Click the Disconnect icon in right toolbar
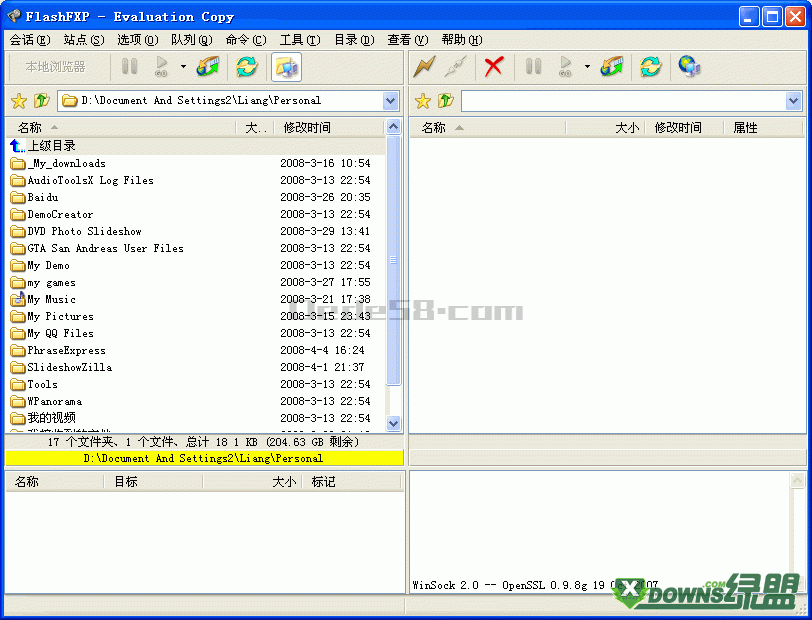 pyautogui.click(x=455, y=67)
